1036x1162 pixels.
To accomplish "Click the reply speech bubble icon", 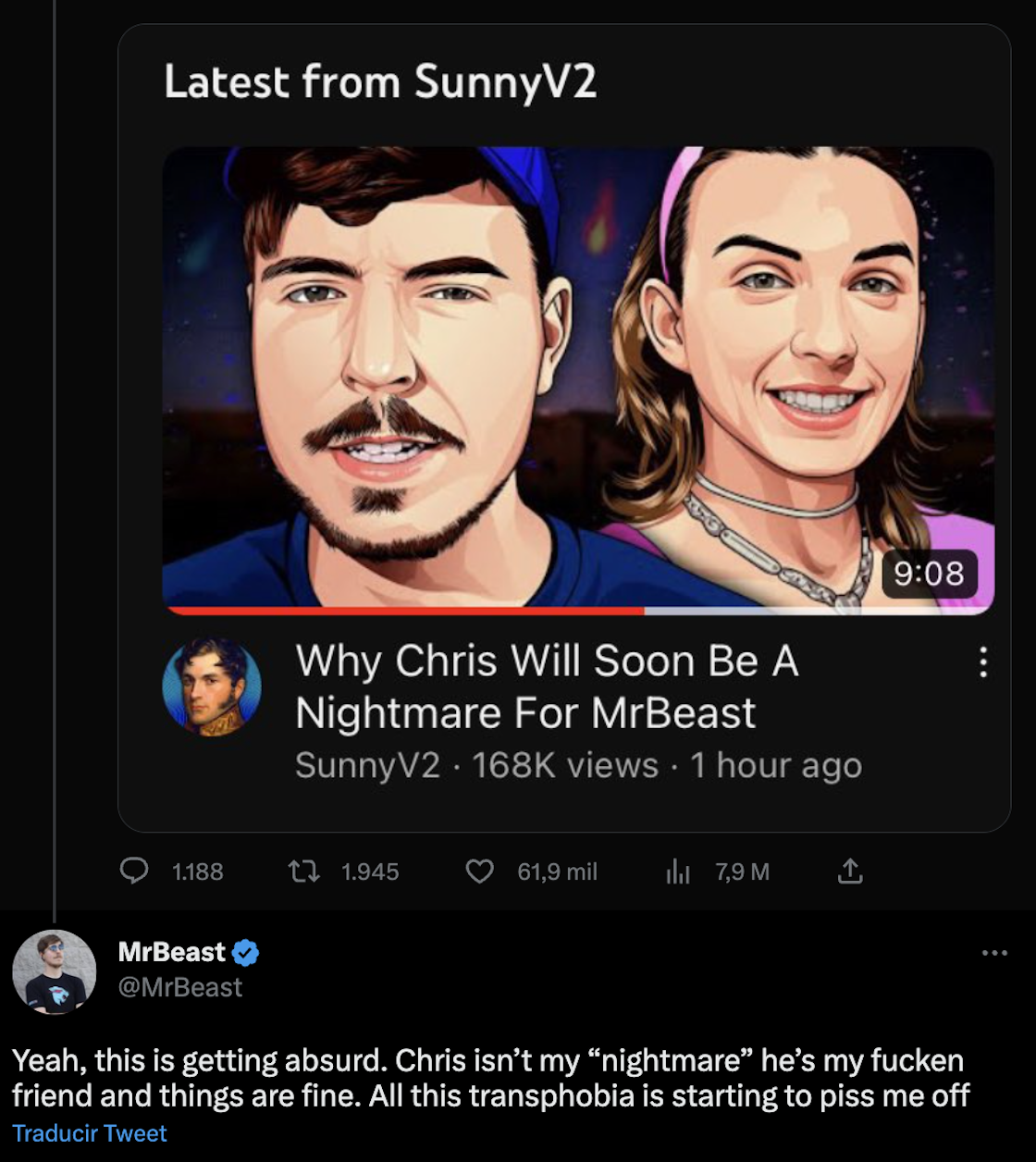I will [x=134, y=871].
